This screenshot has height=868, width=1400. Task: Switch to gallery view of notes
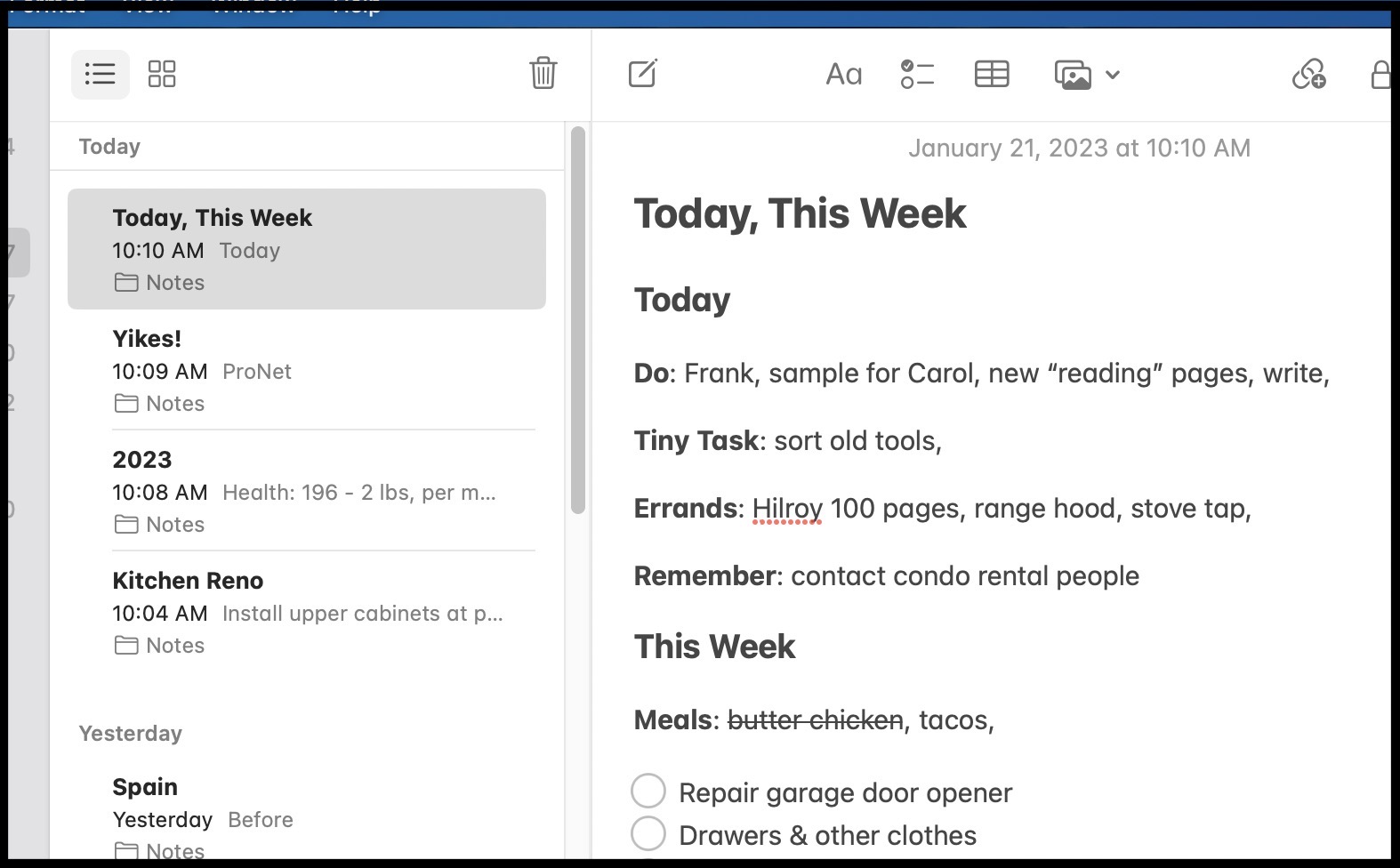(162, 74)
